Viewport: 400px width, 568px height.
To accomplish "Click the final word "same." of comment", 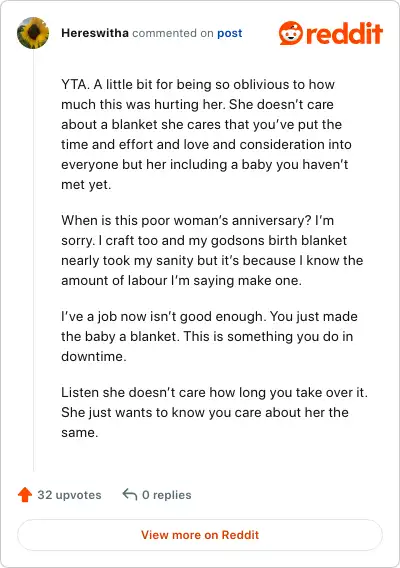I will [80, 433].
